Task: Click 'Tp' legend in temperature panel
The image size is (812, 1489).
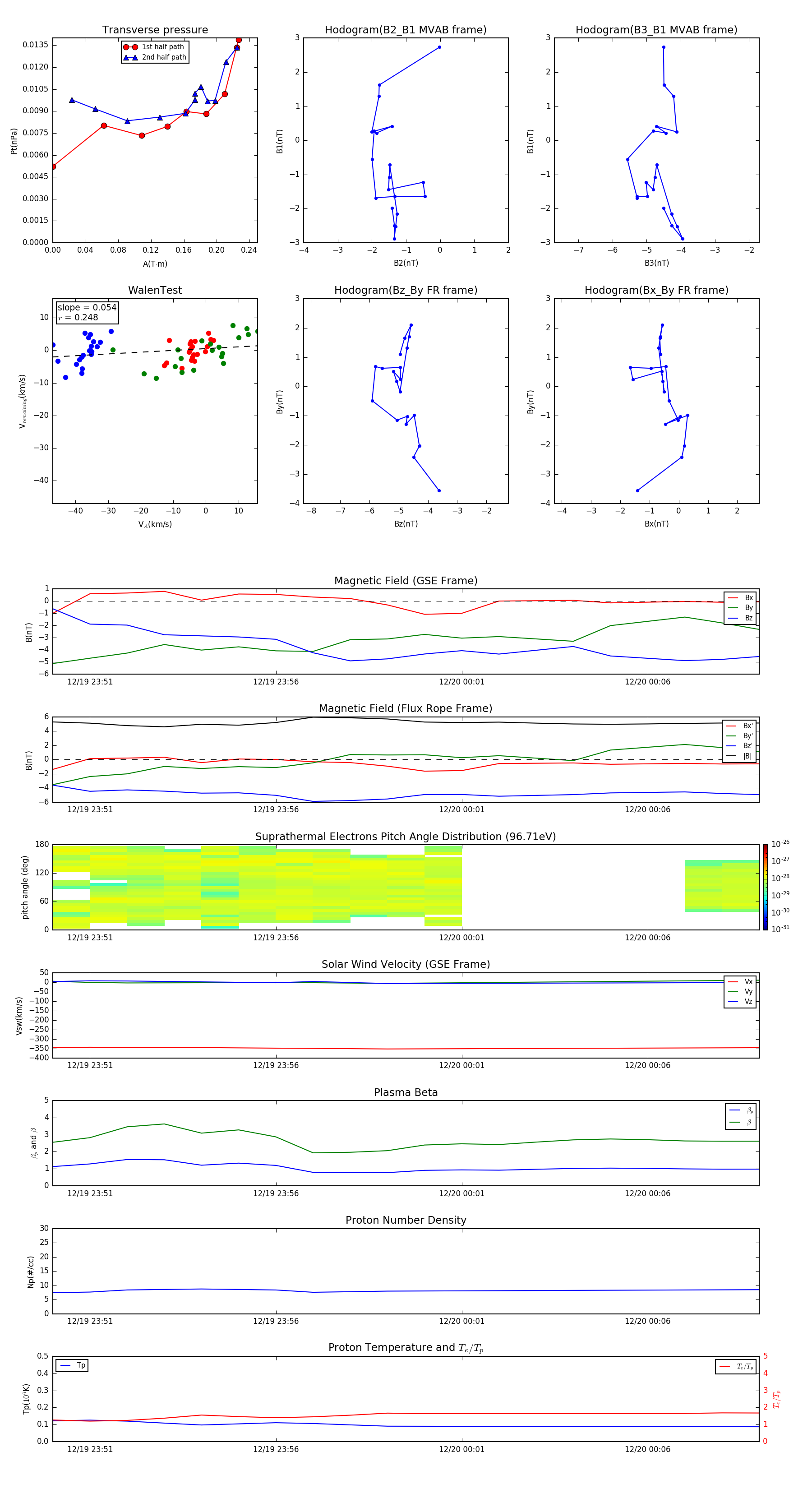Action: click(72, 1365)
